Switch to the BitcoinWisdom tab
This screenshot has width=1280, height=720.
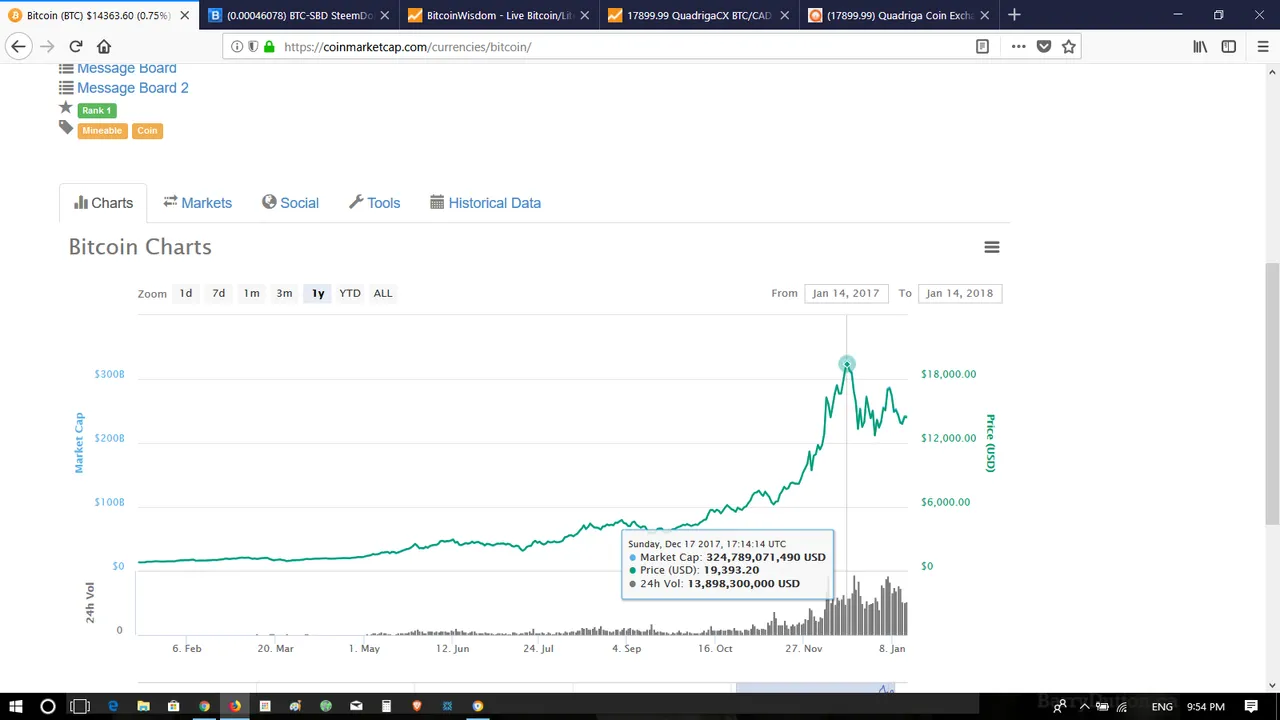click(499, 15)
